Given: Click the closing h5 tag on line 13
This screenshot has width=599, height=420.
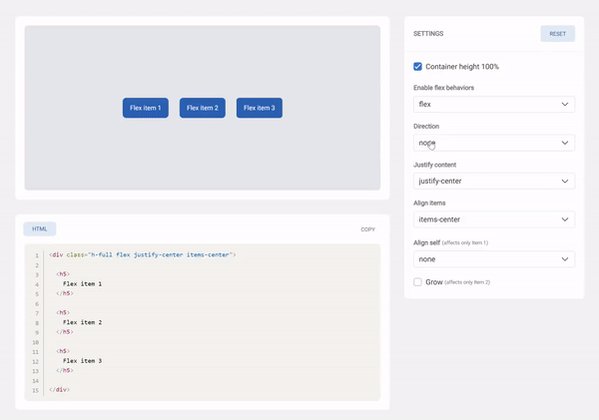Looking at the screenshot, I should (65, 370).
